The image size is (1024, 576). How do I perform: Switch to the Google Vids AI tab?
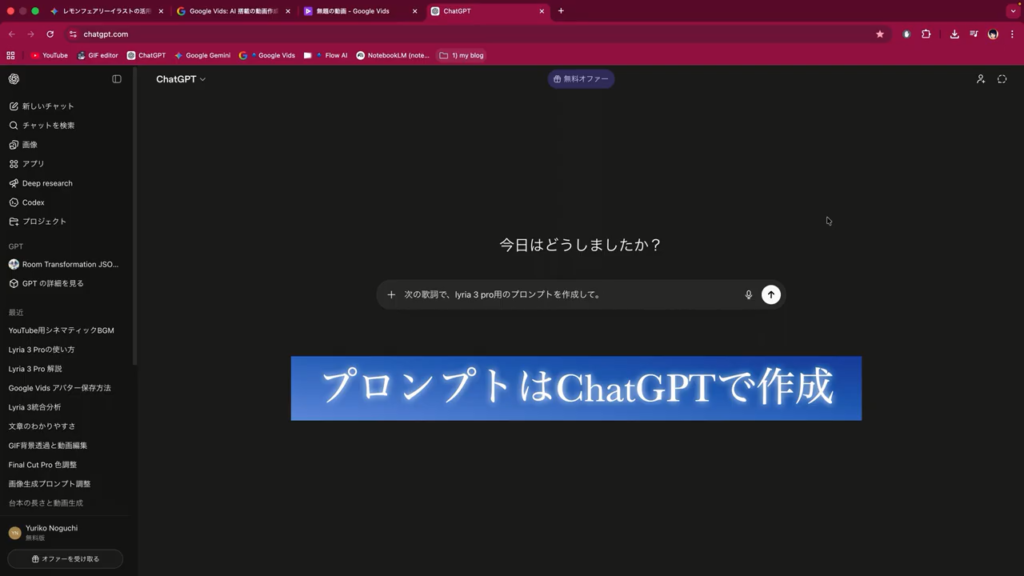[226, 11]
